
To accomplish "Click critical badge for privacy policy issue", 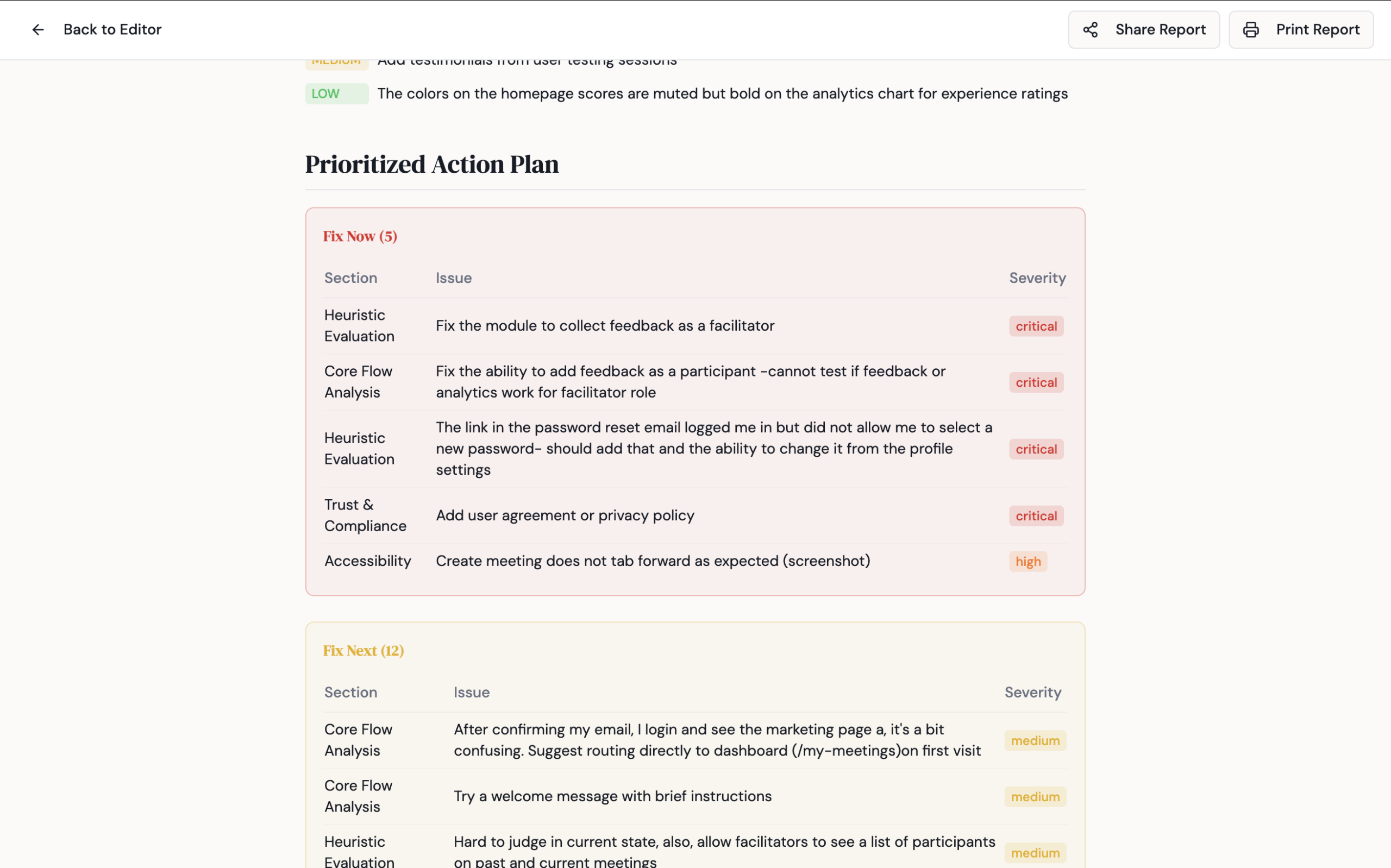I will tap(1036, 516).
